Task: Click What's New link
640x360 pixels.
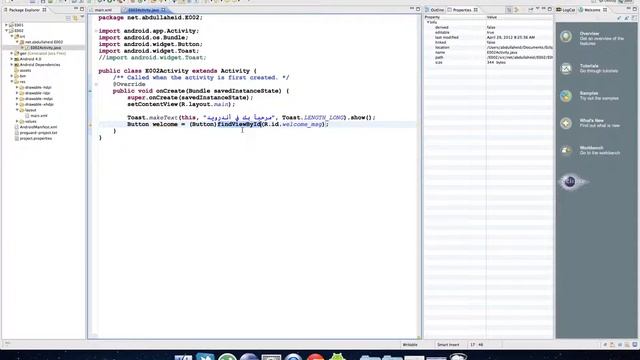Action: 591,120
